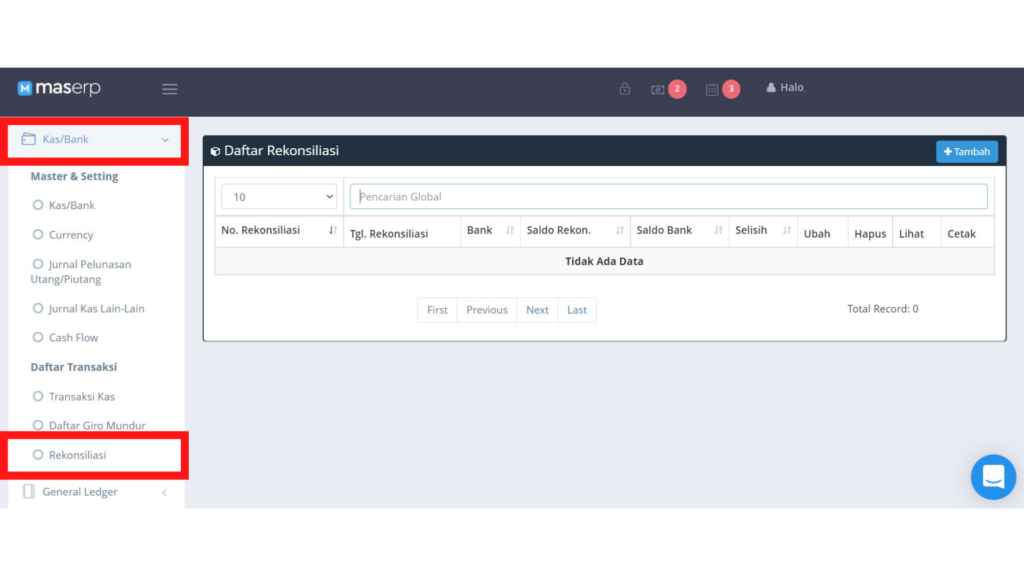Image resolution: width=1024 pixels, height=576 pixels.
Task: Select Transaksi Kas in sidebar
Action: [81, 397]
